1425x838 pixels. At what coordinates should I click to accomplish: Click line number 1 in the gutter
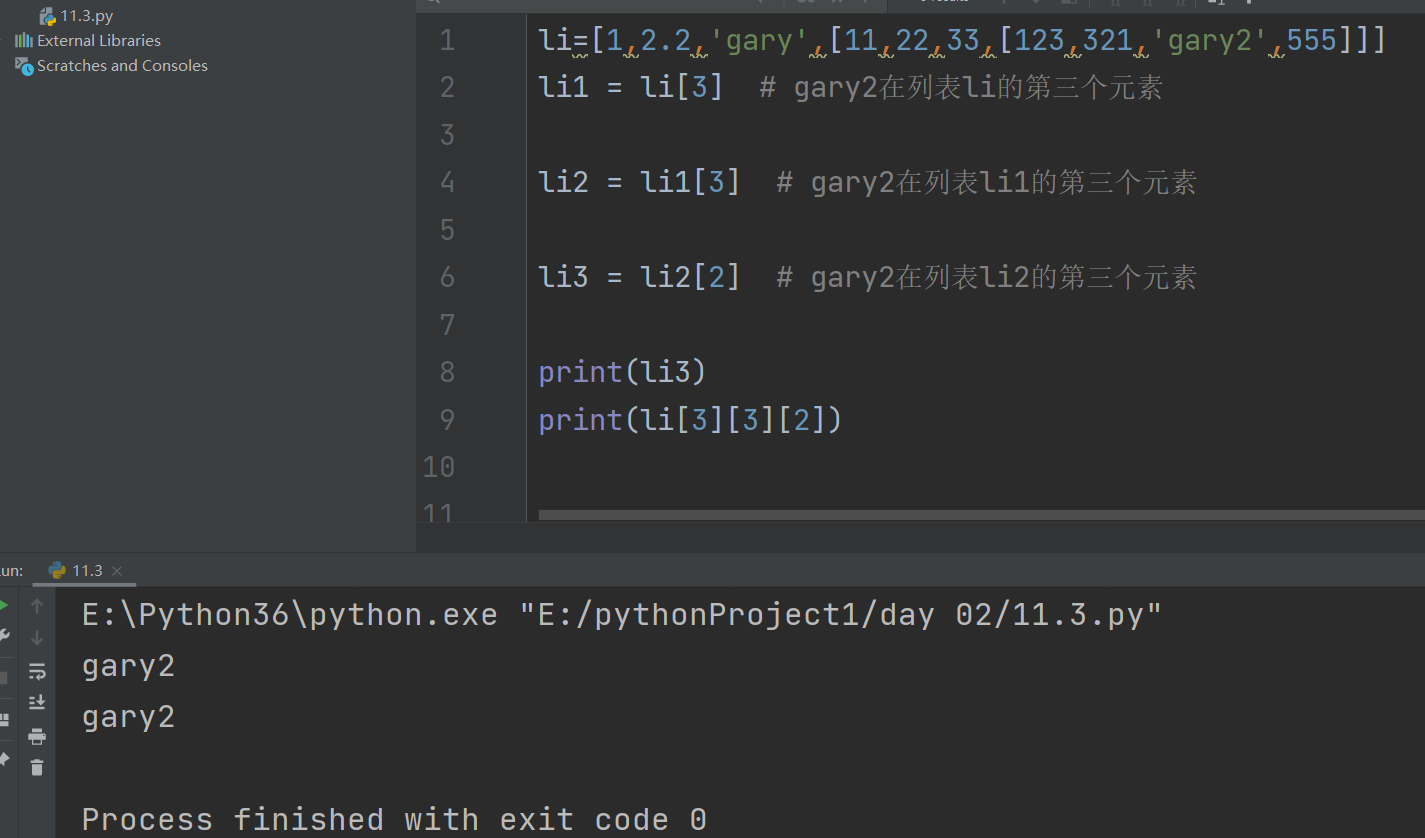click(x=446, y=40)
